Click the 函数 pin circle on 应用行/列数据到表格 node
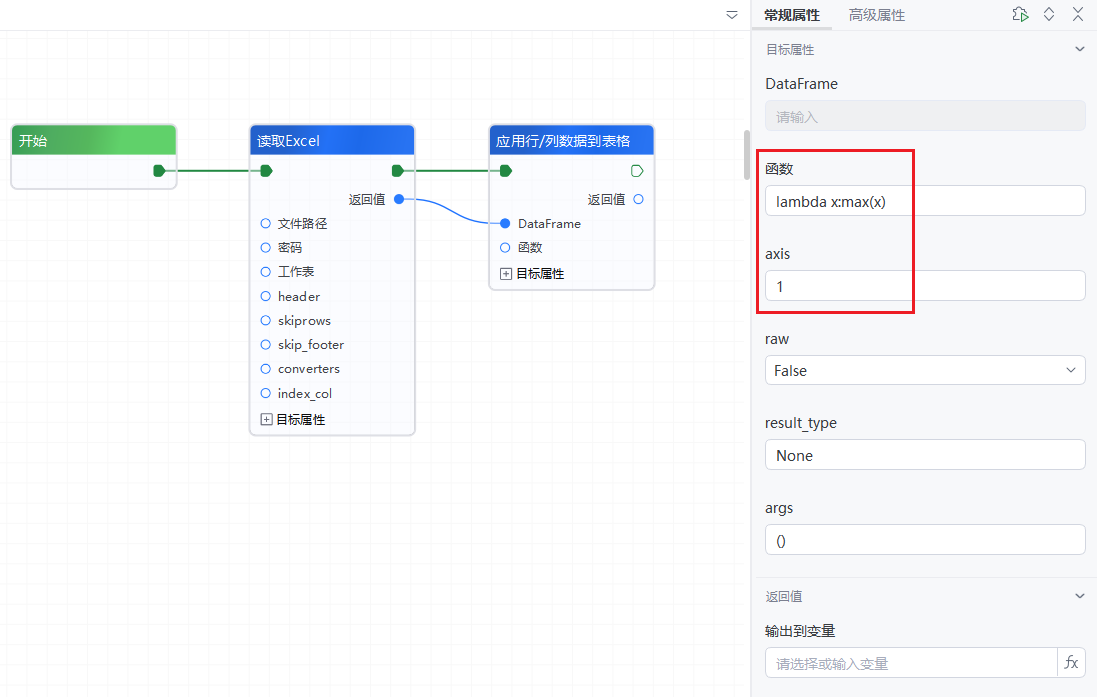The image size is (1097, 697). [x=505, y=247]
